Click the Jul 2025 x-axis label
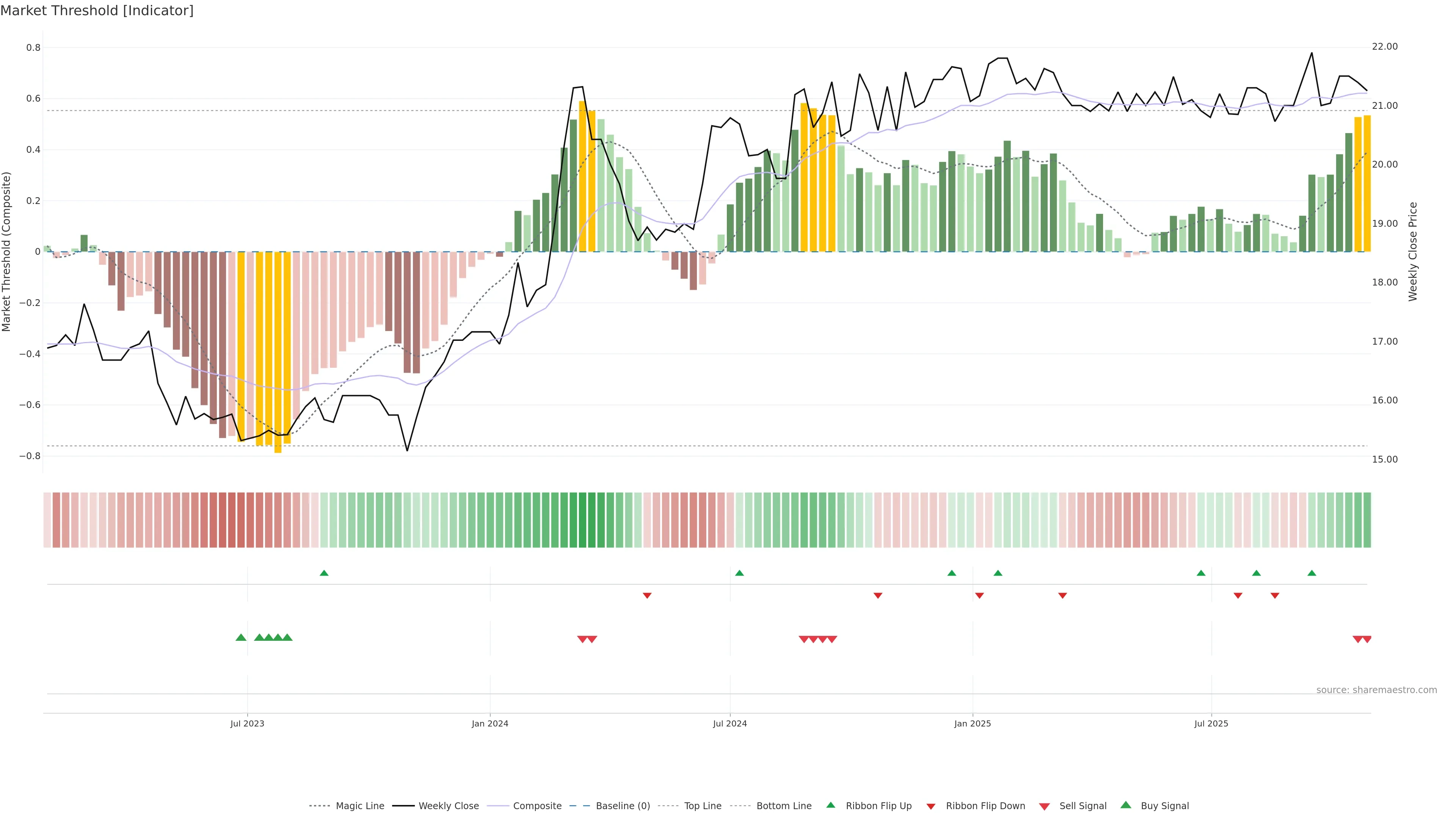This screenshot has height=819, width=1456. 1211,723
